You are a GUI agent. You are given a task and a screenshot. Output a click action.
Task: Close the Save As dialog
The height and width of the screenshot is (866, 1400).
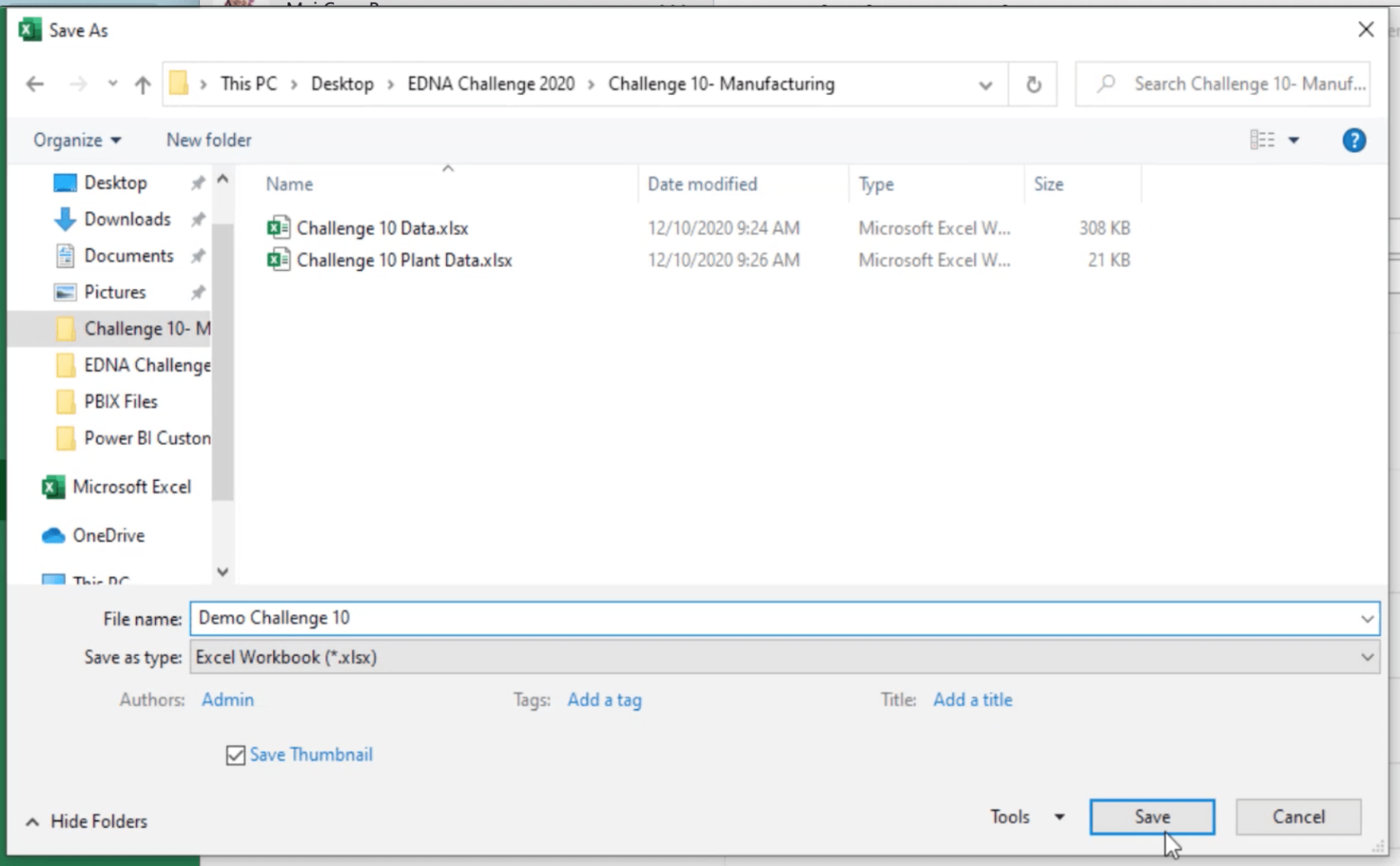[1366, 30]
